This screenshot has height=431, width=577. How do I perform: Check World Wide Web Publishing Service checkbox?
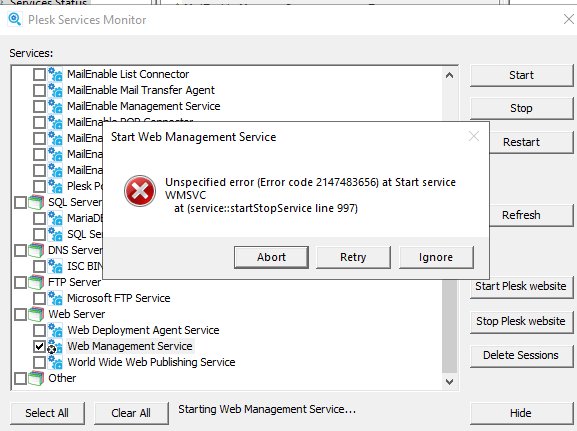(39, 362)
